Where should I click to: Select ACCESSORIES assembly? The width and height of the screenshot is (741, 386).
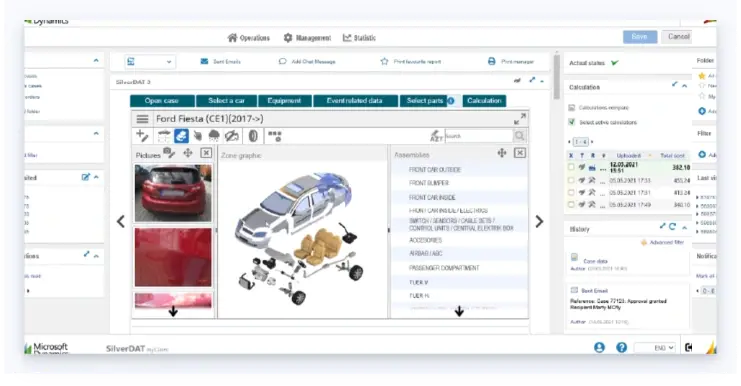click(459, 240)
